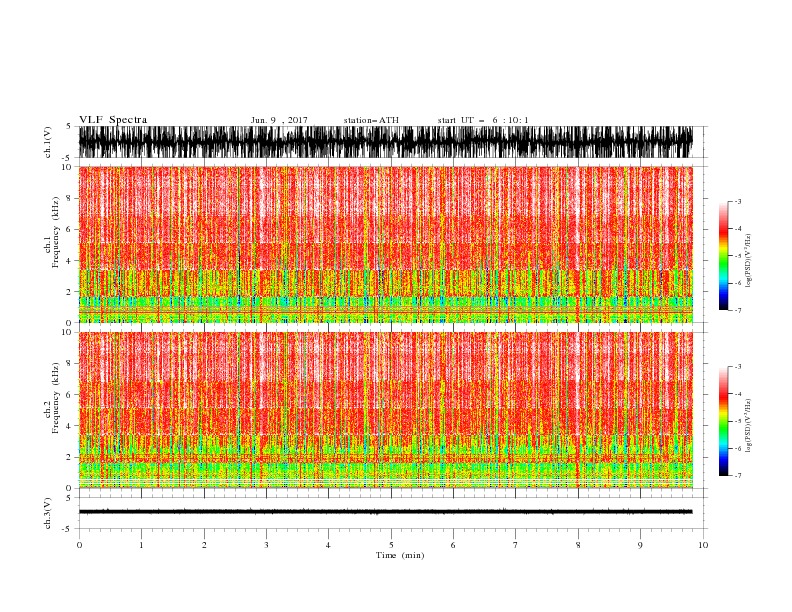This screenshot has height=612, width=792.
Task: Click the 'Time (min)' axis label
Action: tap(400, 555)
